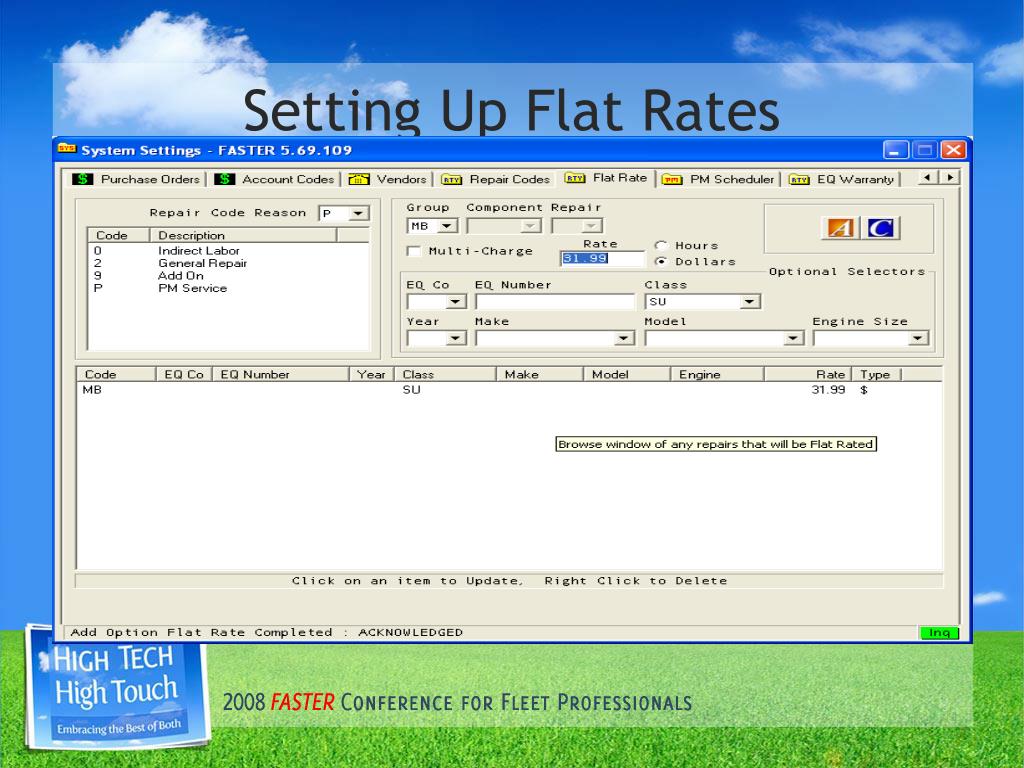
Task: Enable the Multi-Charge checkbox
Action: [413, 251]
